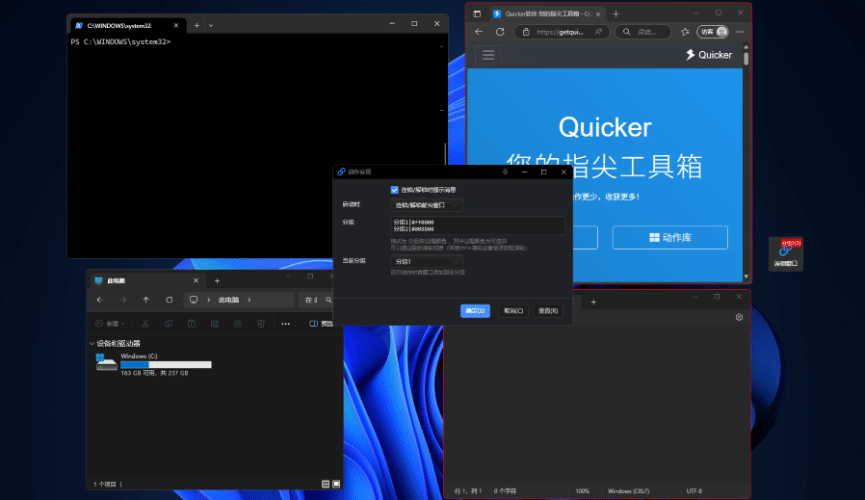Click the pin icon in dialog title bar
The image size is (865, 500).
coord(505,172)
